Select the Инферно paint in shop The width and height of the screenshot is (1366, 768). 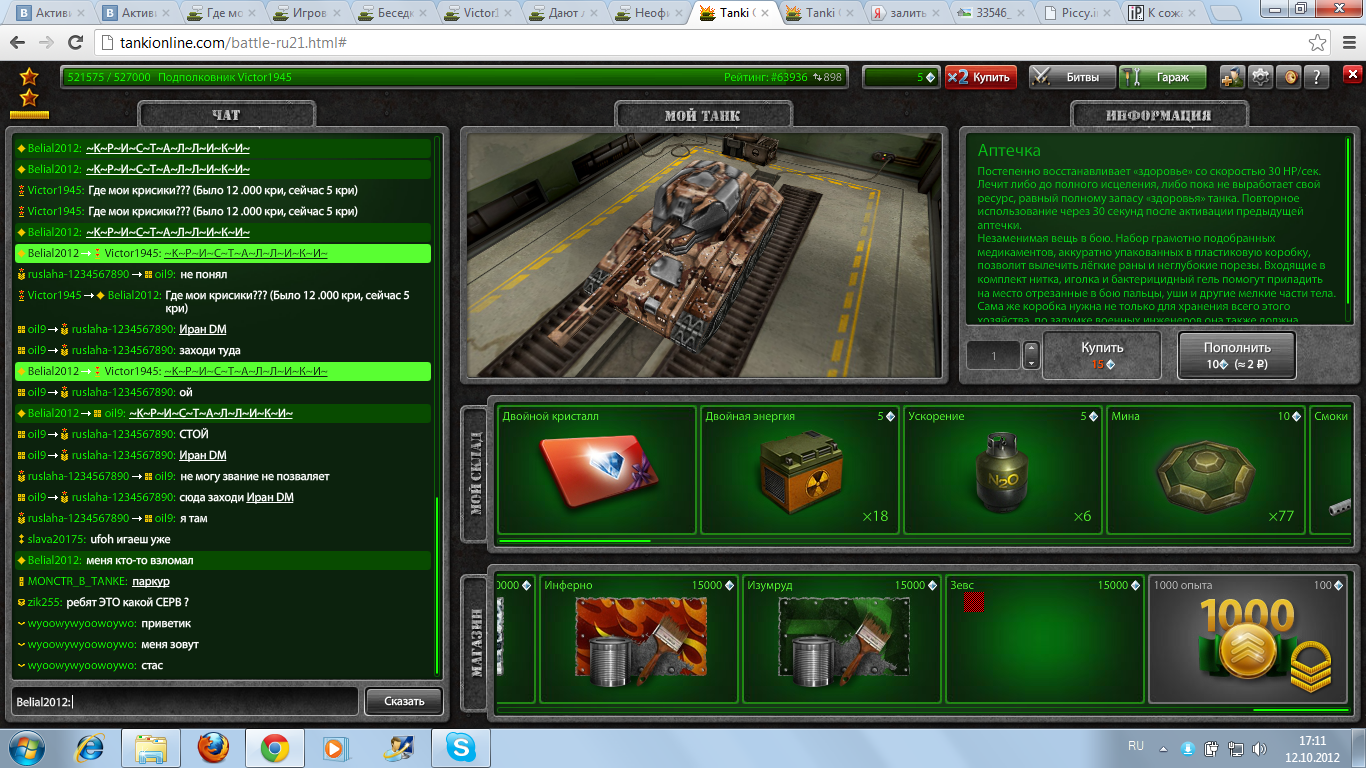click(638, 639)
